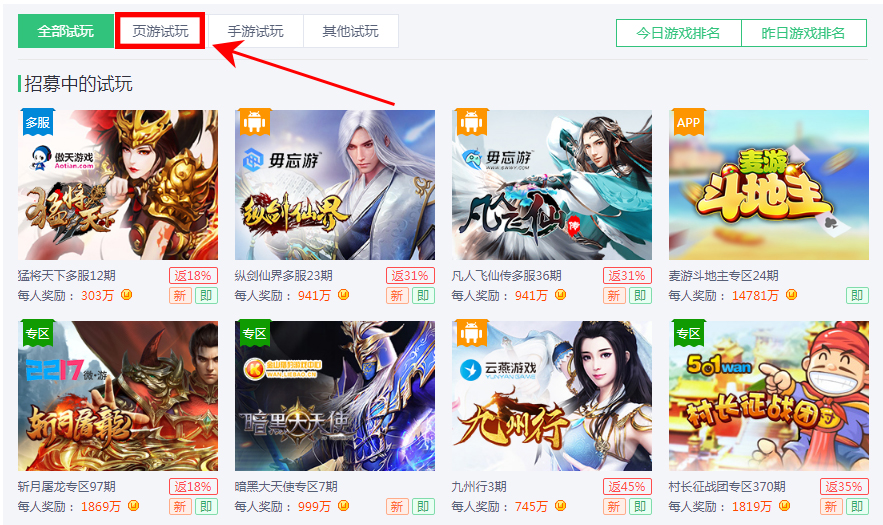The width and height of the screenshot is (883, 525).
Task: Switch to the 手游试玩 tab
Action: point(256,31)
